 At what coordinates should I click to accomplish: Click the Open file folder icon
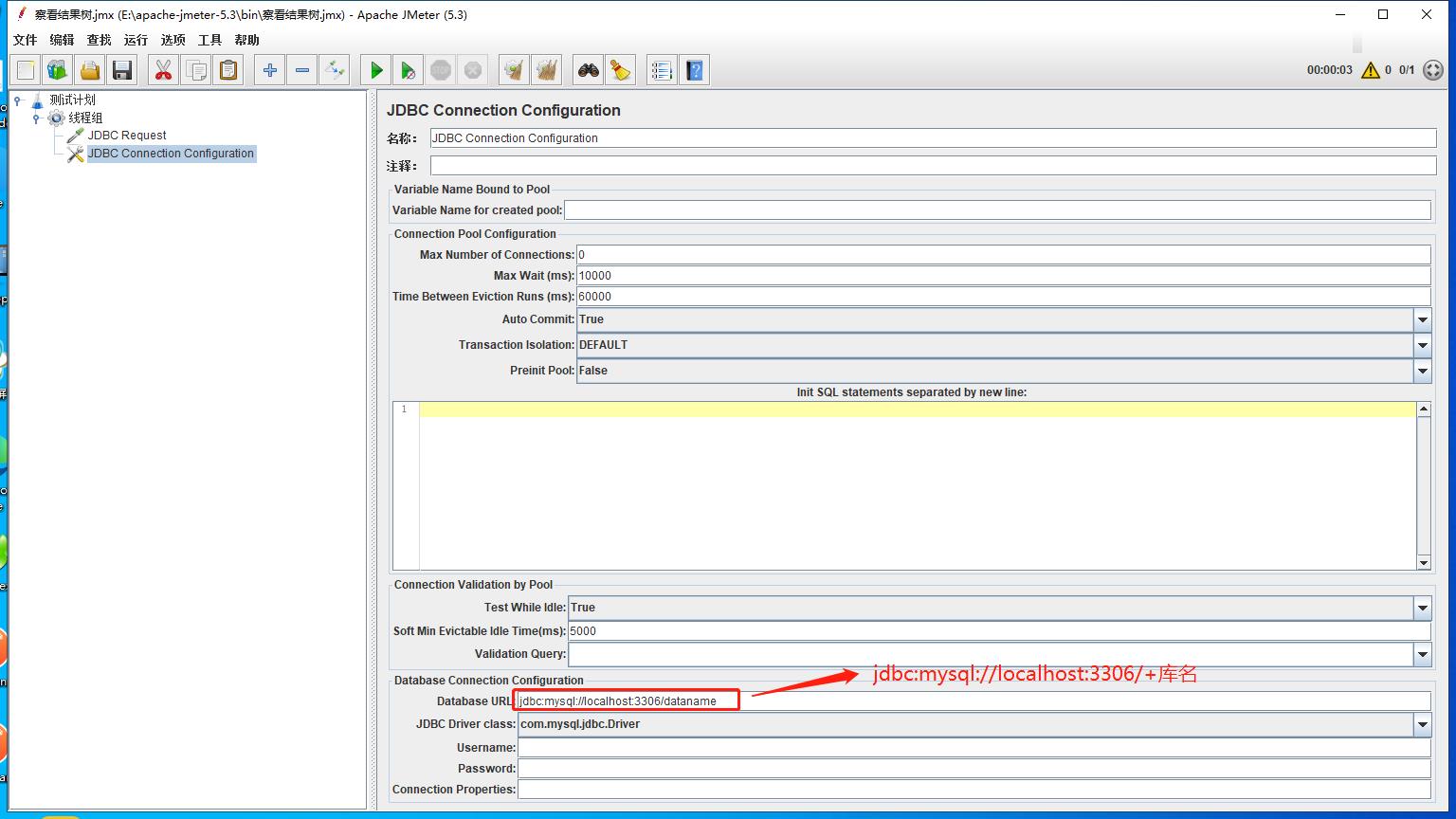pyautogui.click(x=89, y=70)
